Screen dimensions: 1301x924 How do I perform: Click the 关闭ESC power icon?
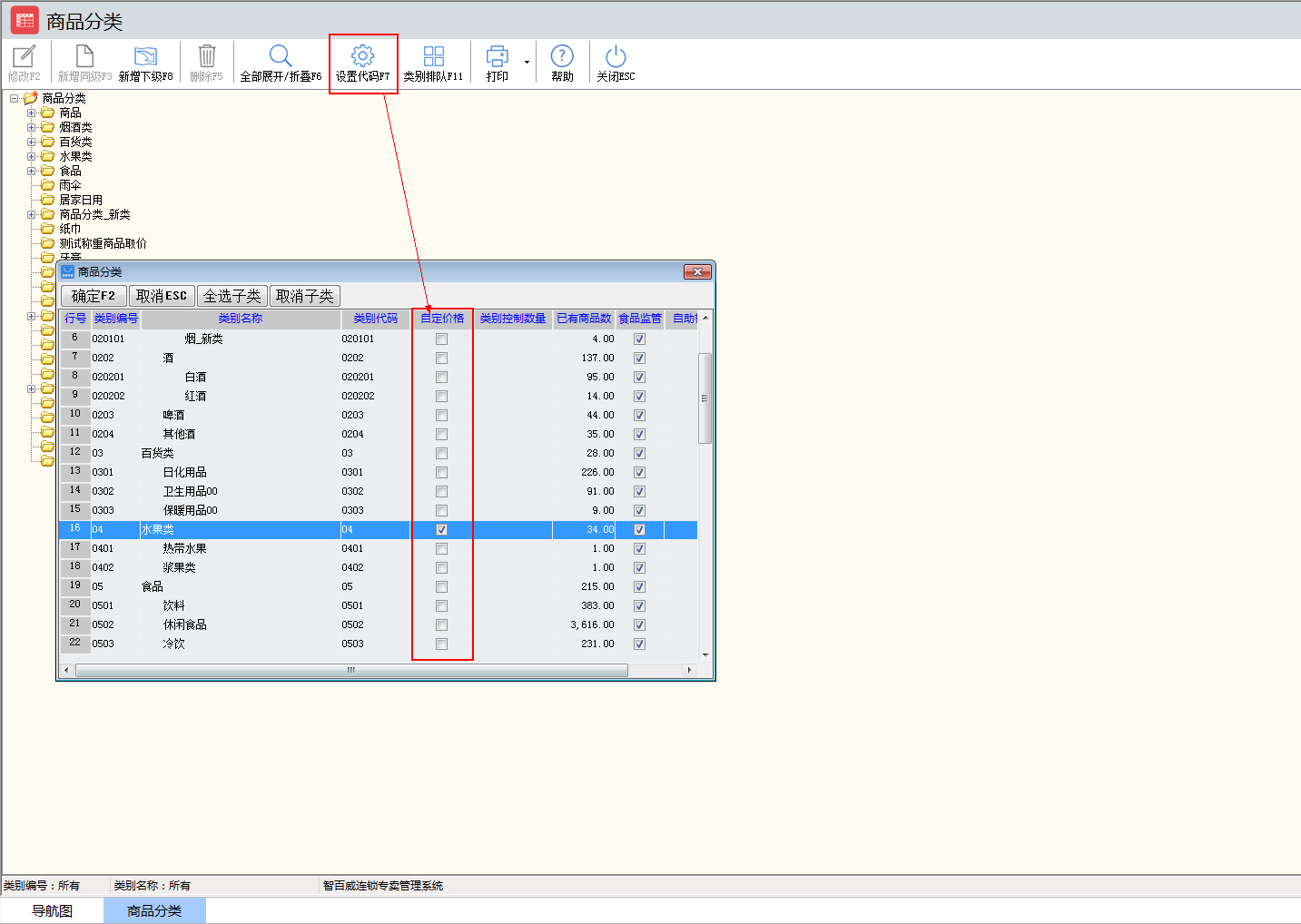tap(616, 56)
